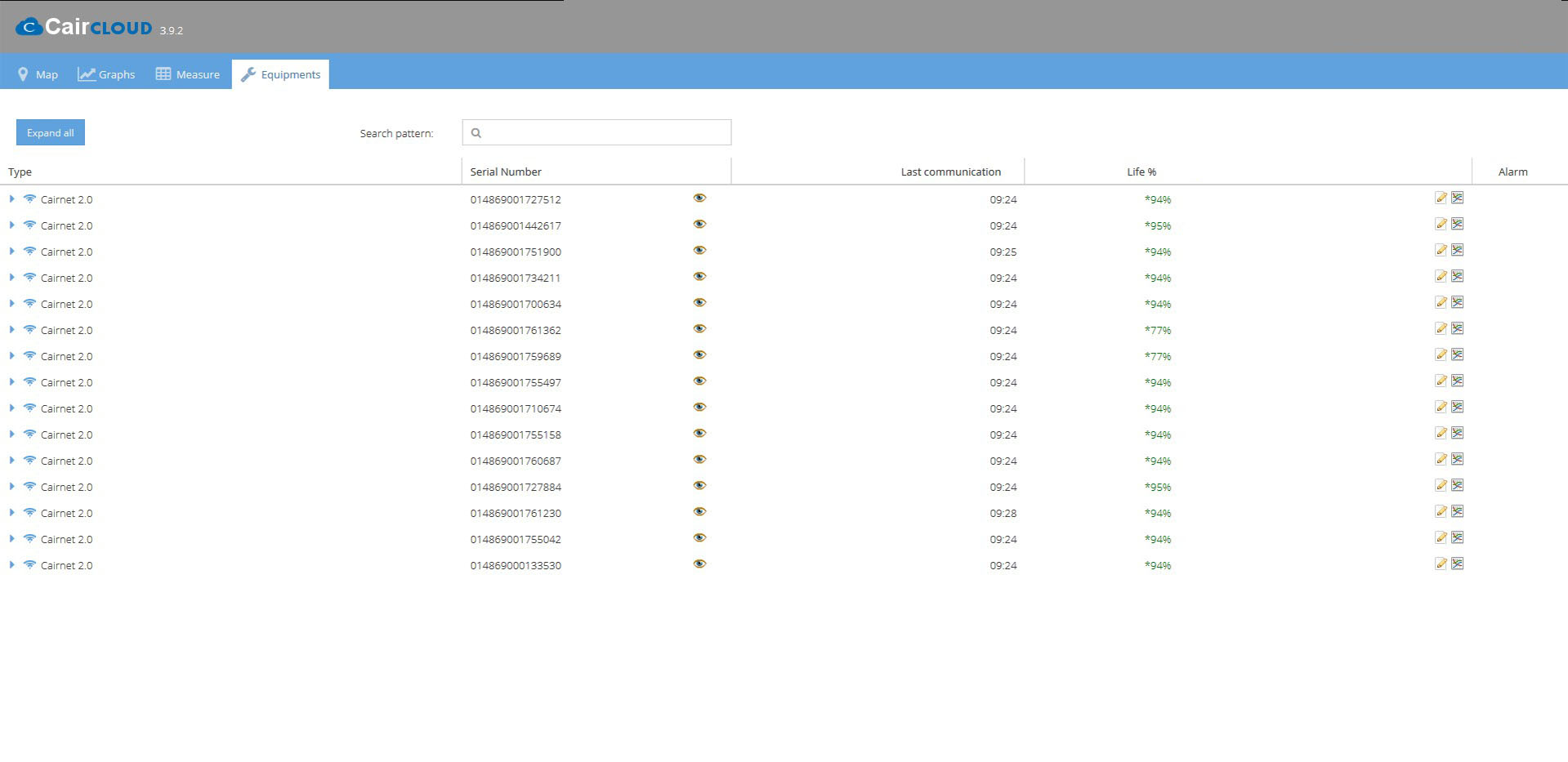Open graph icon for device 014869001759689

coord(1457,355)
